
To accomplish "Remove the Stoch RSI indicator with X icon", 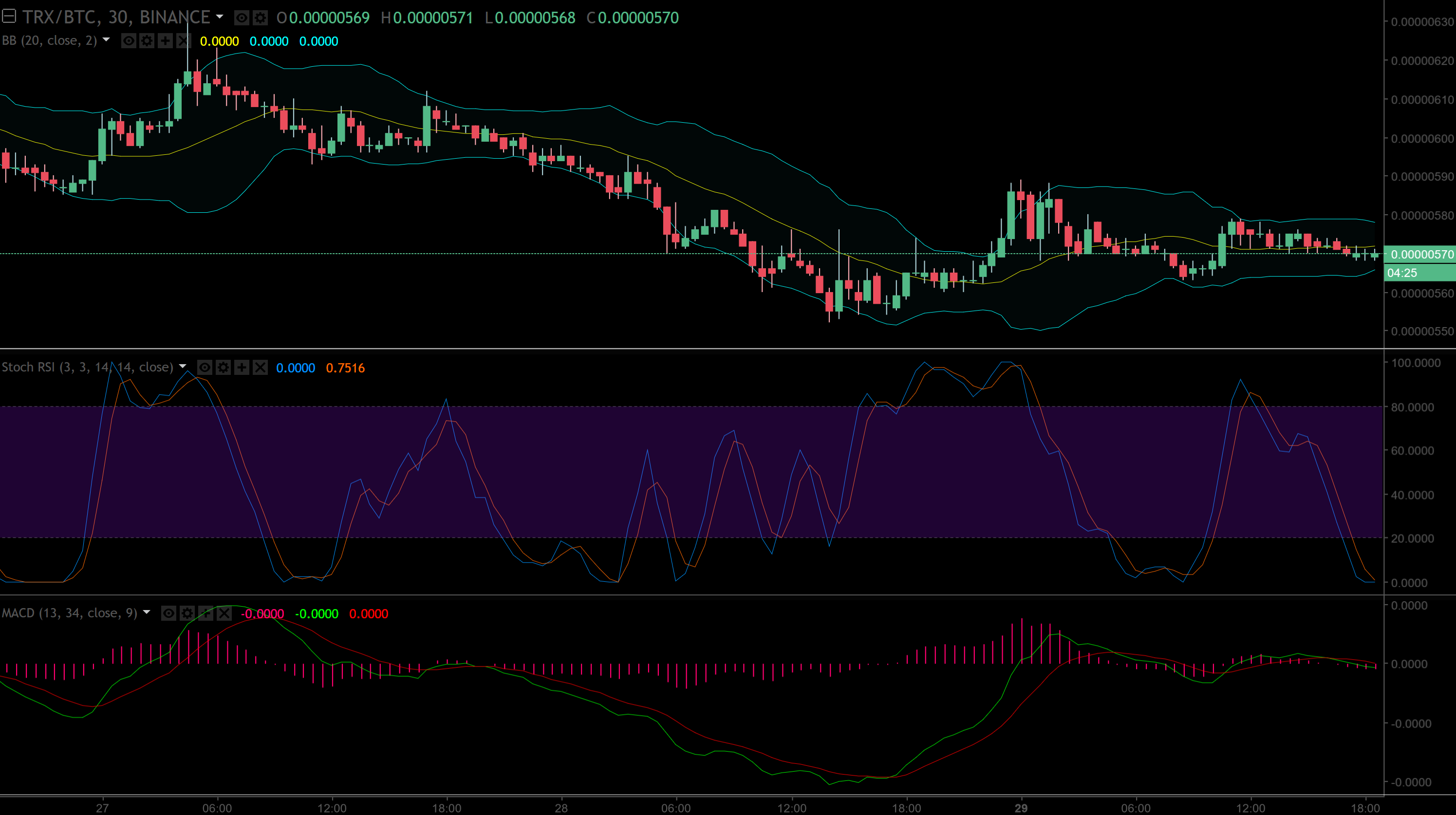I will 260,368.
